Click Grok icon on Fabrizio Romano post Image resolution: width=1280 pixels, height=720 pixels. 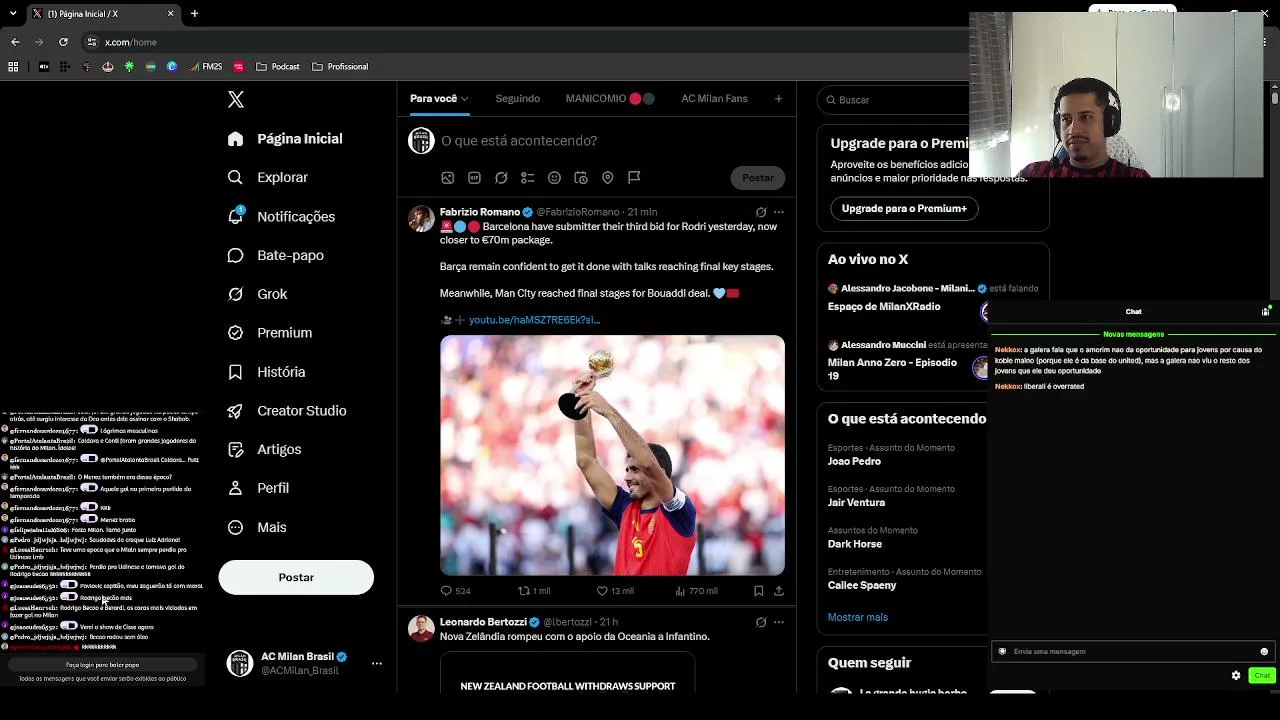click(x=761, y=212)
